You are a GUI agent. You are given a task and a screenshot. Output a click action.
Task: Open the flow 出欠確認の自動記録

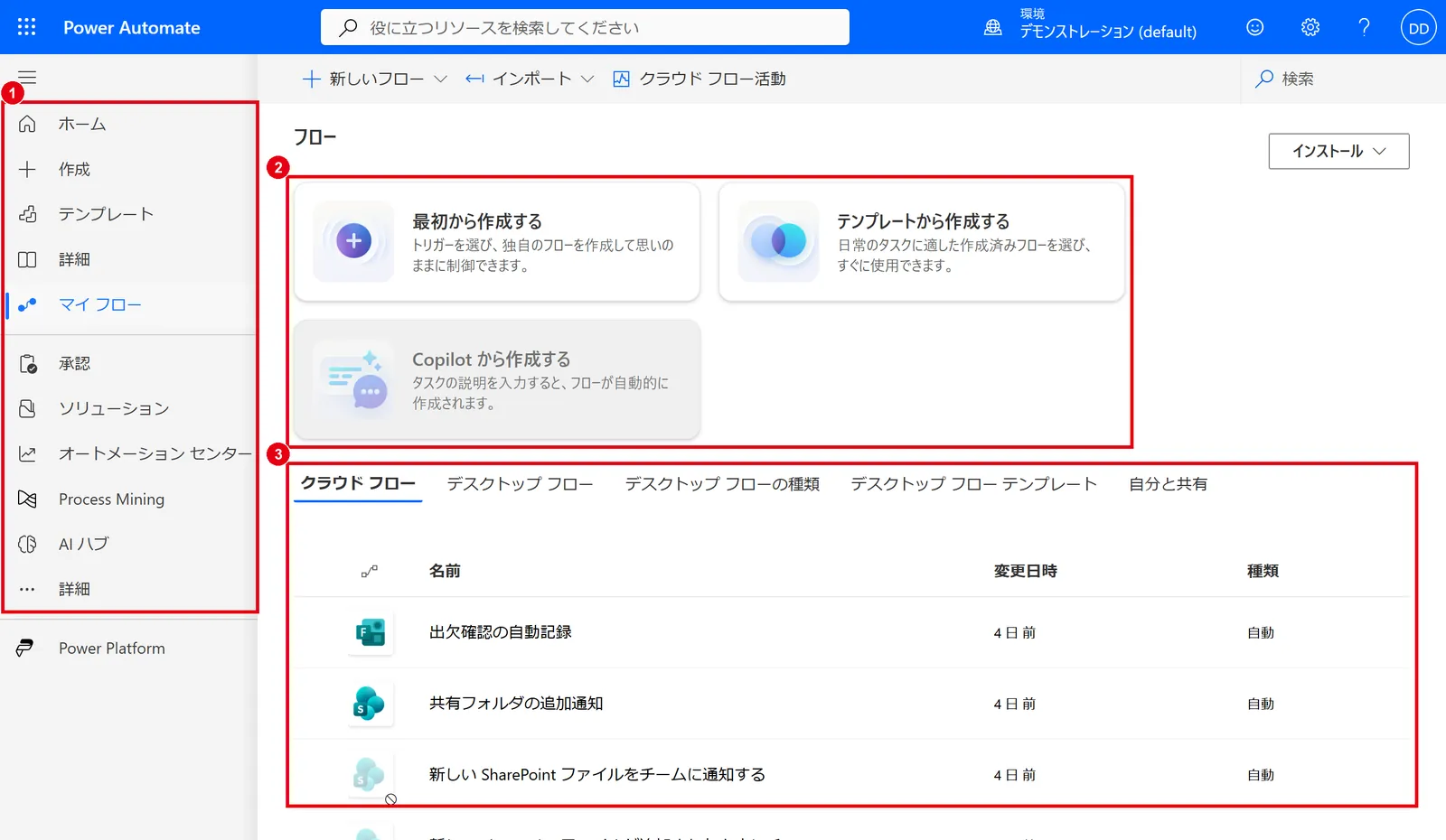(x=500, y=632)
